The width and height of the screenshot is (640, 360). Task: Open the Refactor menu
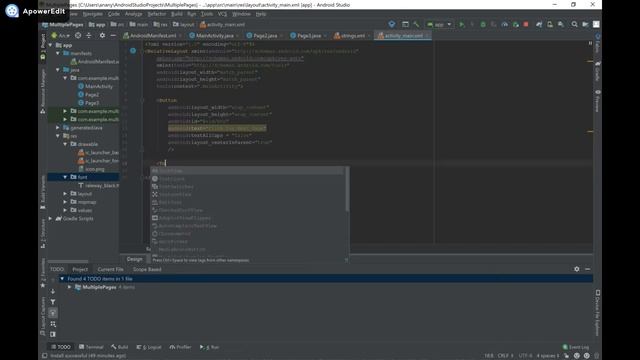click(x=156, y=14)
